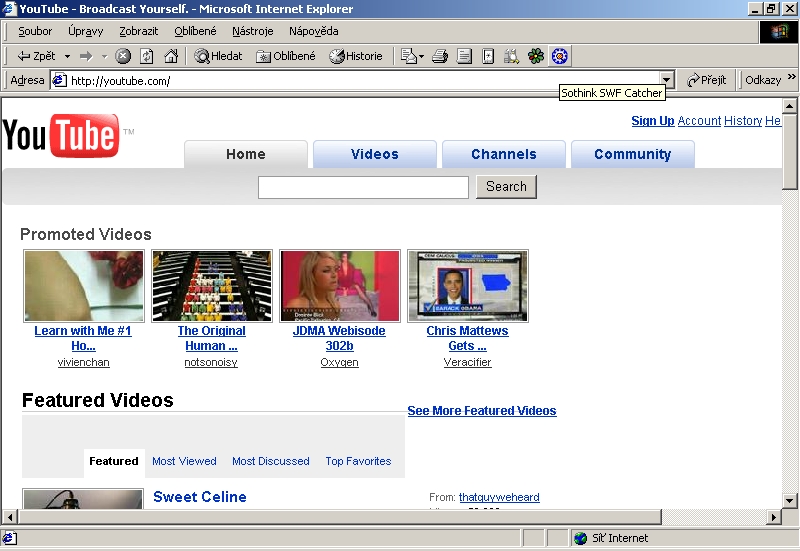Image resolution: width=800 pixels, height=551 pixels.
Task: Click the Edit page toolbar icon
Action: click(464, 56)
